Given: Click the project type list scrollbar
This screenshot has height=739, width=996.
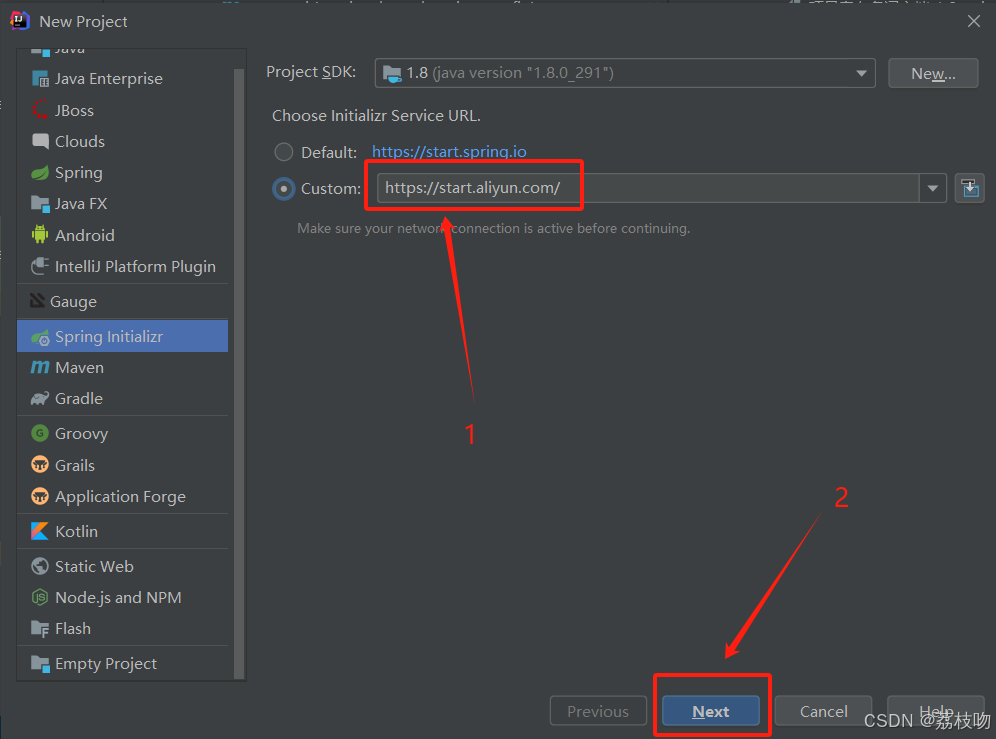Looking at the screenshot, I should [x=239, y=373].
